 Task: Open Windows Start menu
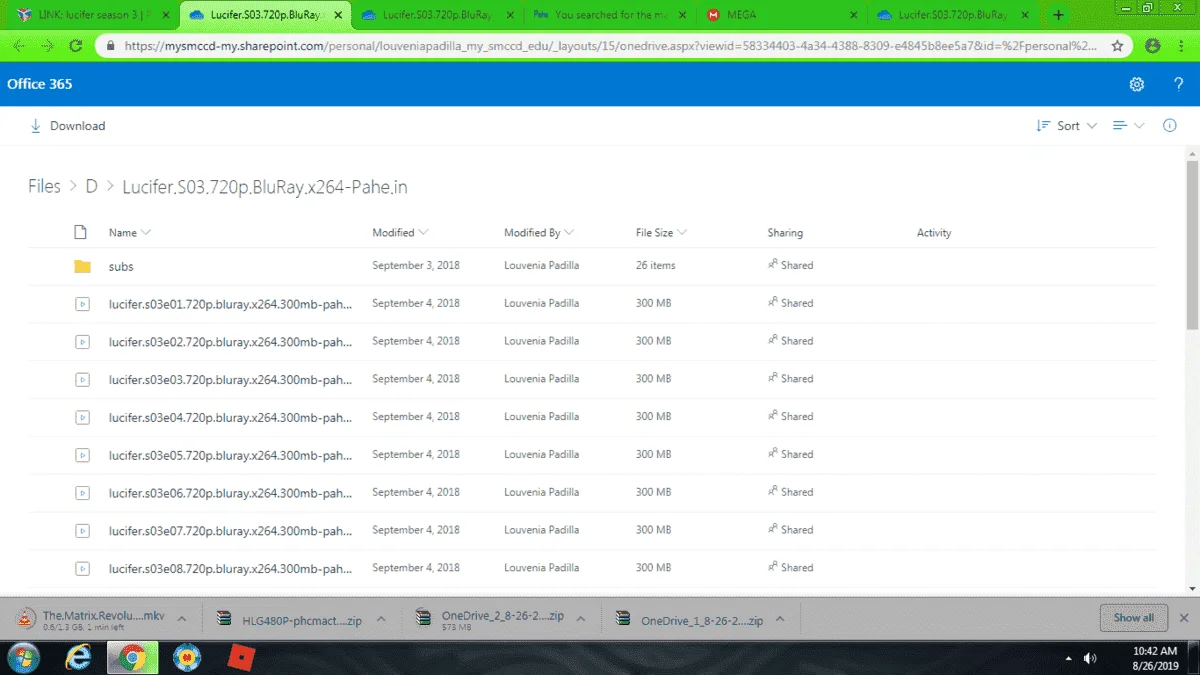pos(22,657)
